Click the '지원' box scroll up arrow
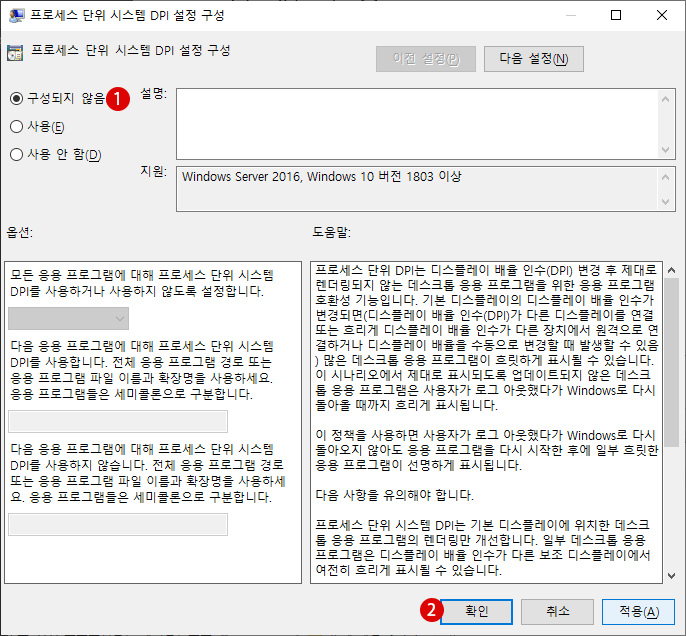 pos(665,177)
